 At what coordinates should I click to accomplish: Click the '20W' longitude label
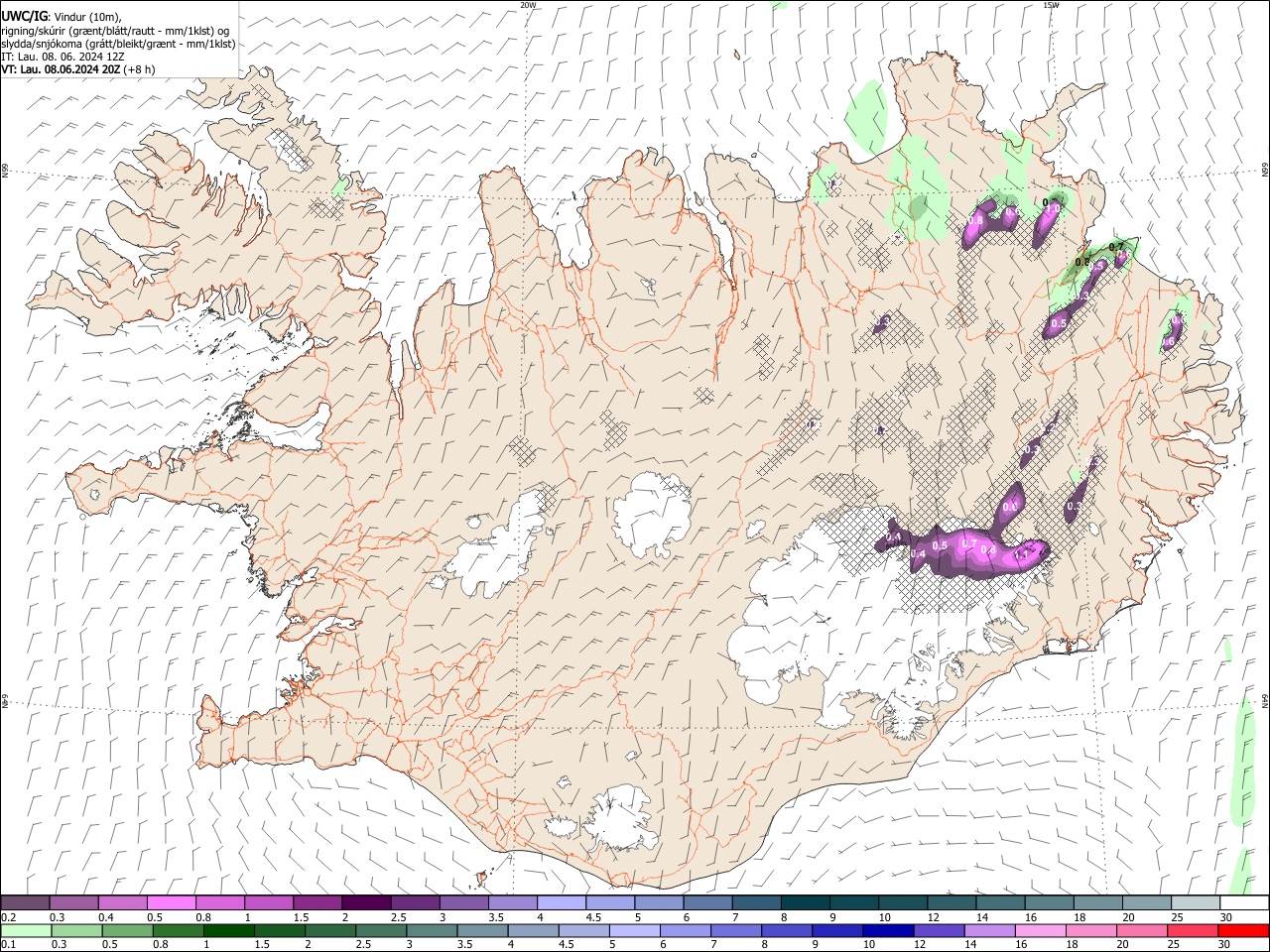(x=528, y=5)
